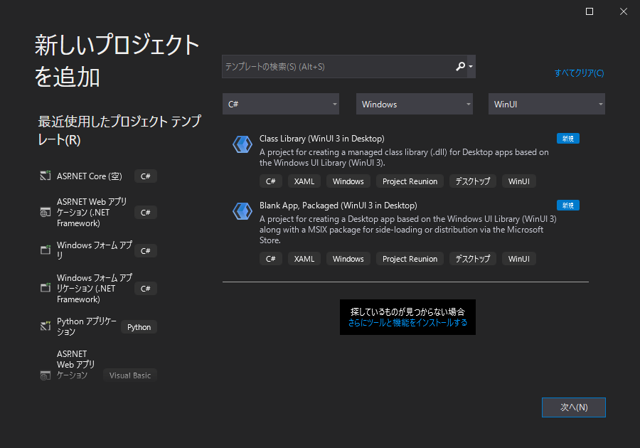Open the search options dropdown arrow
This screenshot has width=640, height=448.
[x=471, y=67]
